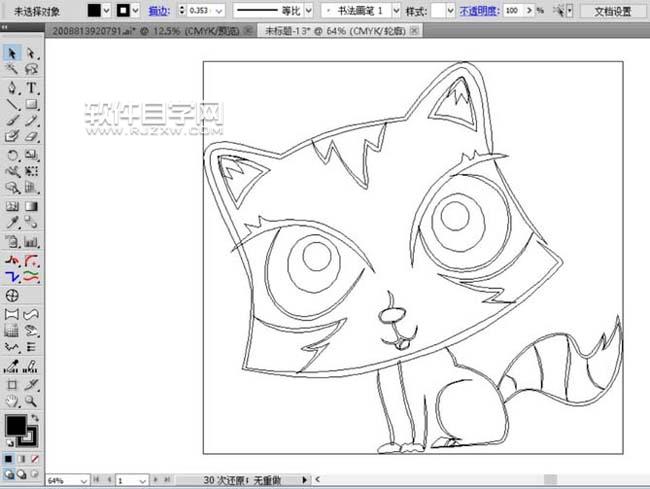Open the zoom level 64% dropdown
The height and width of the screenshot is (489, 650).
pos(84,481)
